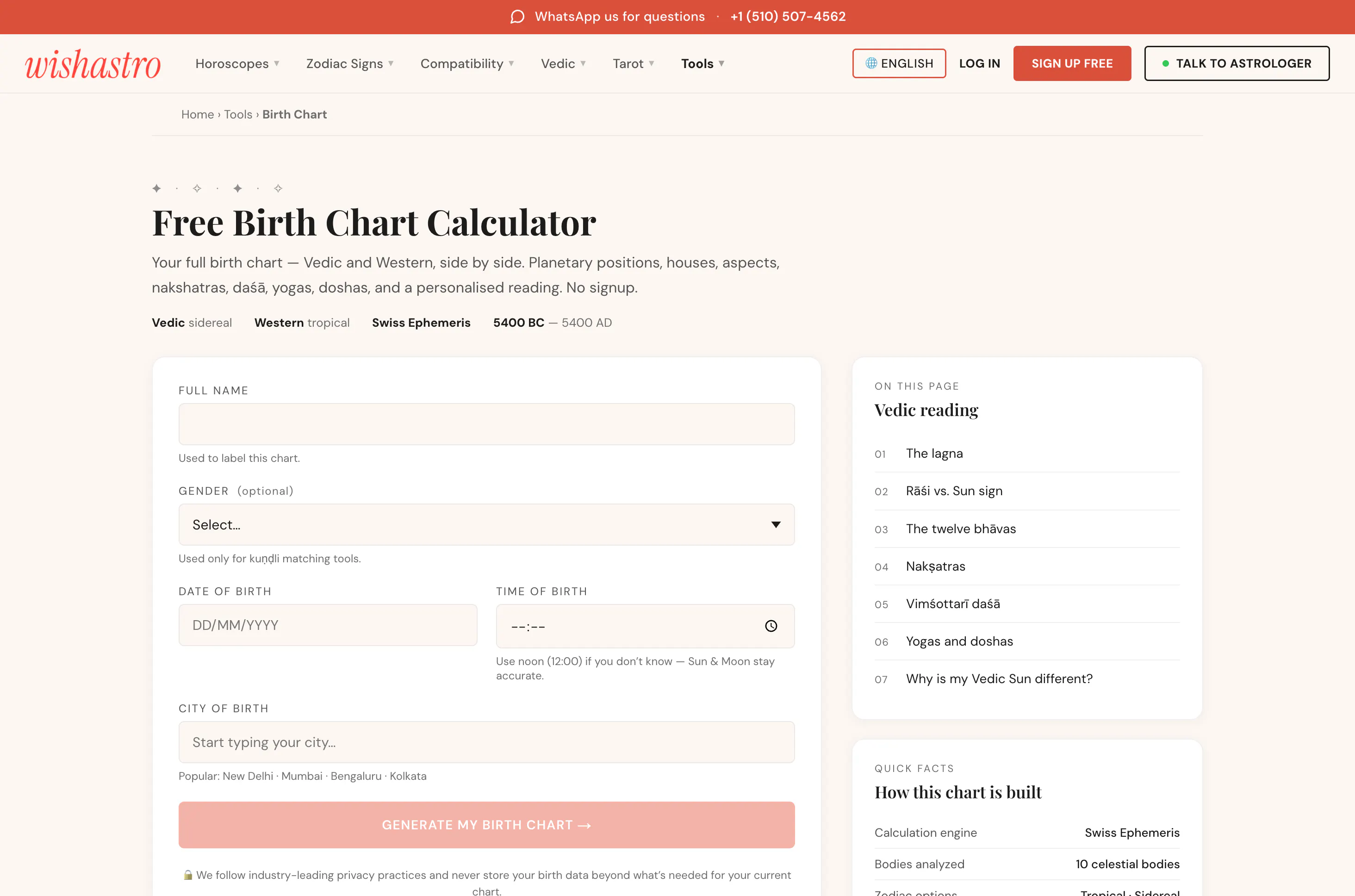Jump to Why is my Vedic Sun different?
Screen dimensions: 1355x896
[x=1026, y=679]
